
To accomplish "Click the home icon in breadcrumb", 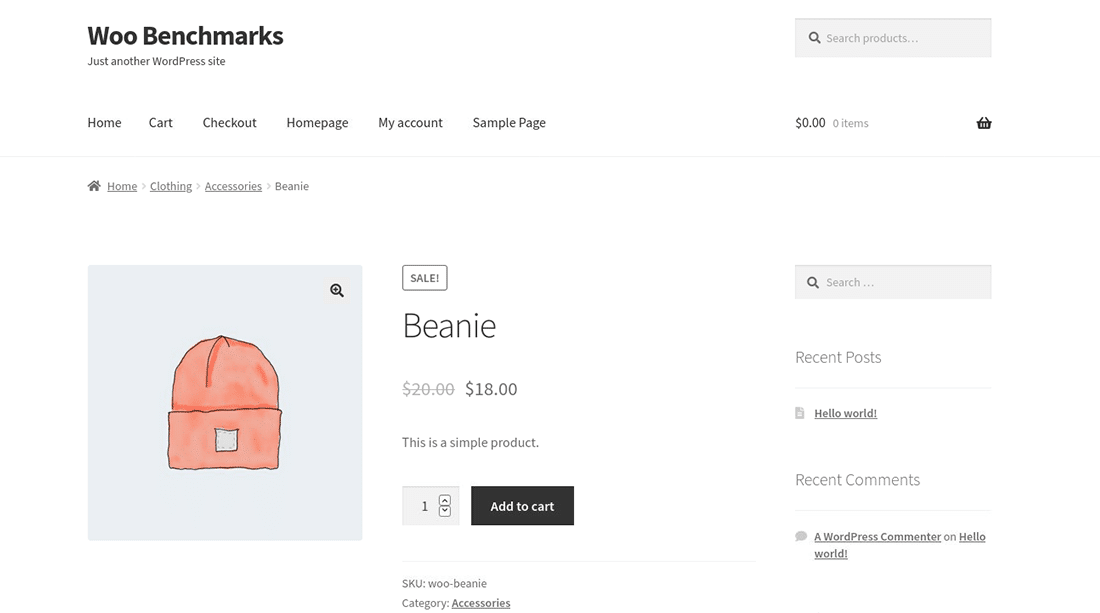I will (x=94, y=186).
